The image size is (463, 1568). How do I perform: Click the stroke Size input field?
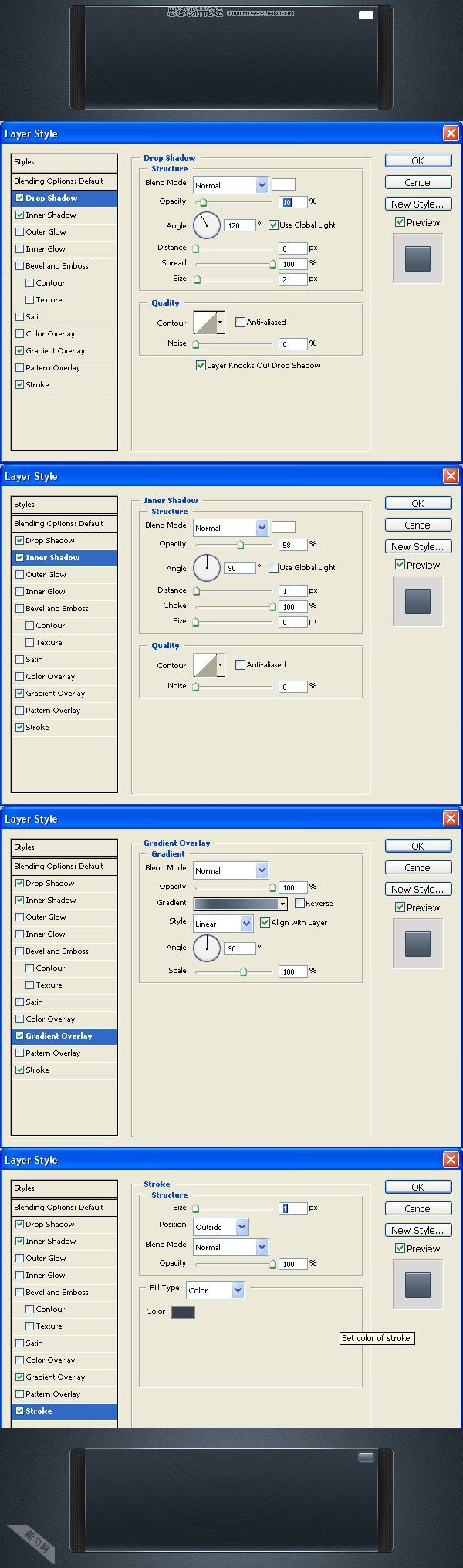pos(292,1208)
